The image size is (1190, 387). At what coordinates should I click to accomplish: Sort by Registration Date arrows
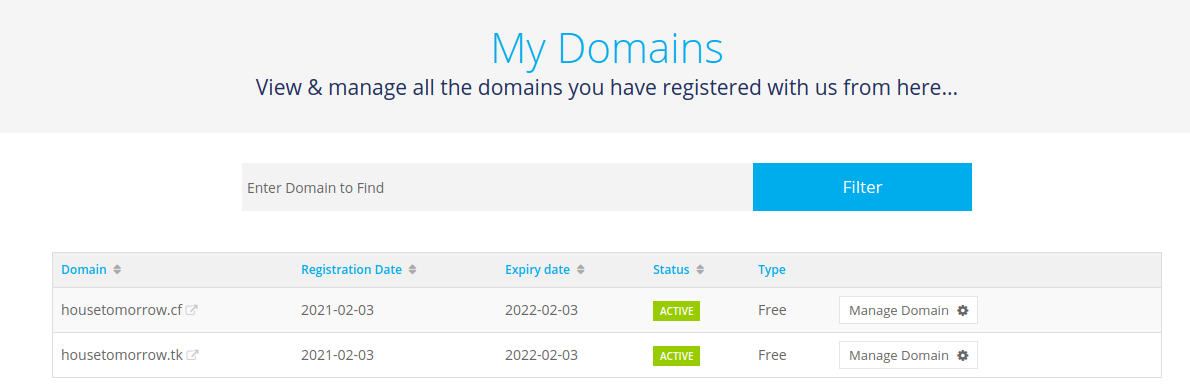pos(412,270)
